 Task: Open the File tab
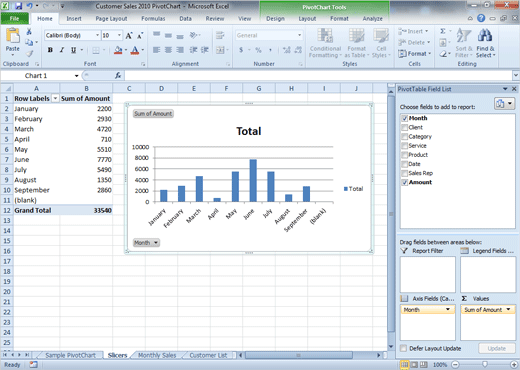[14, 18]
